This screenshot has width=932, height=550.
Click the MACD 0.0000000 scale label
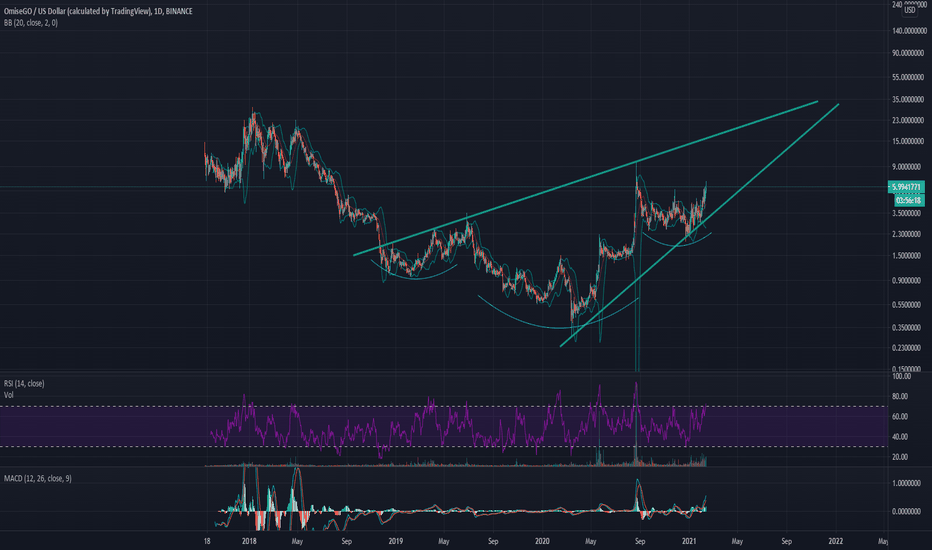[906, 511]
